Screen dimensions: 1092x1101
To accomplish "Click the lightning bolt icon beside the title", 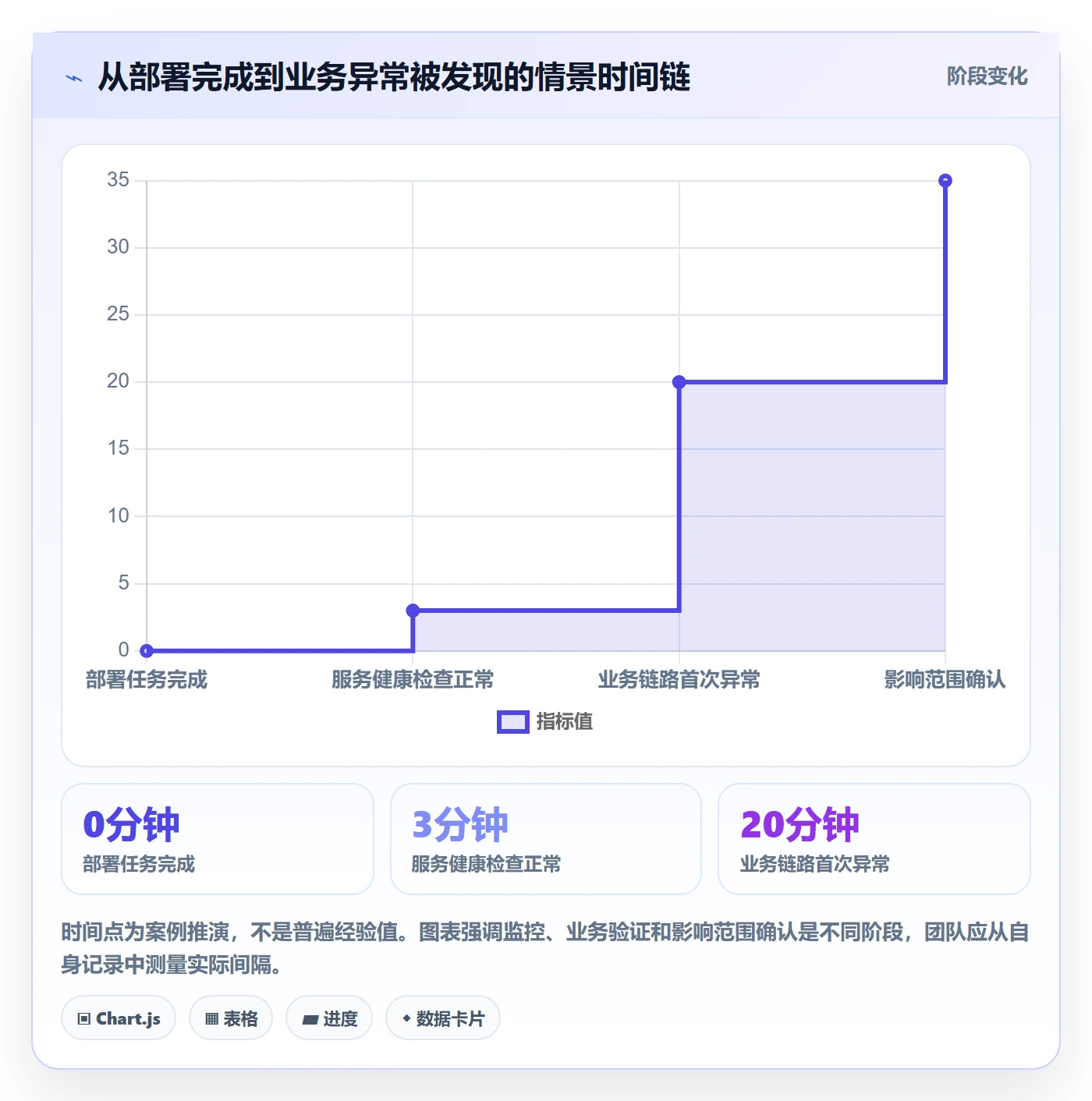I will [74, 78].
